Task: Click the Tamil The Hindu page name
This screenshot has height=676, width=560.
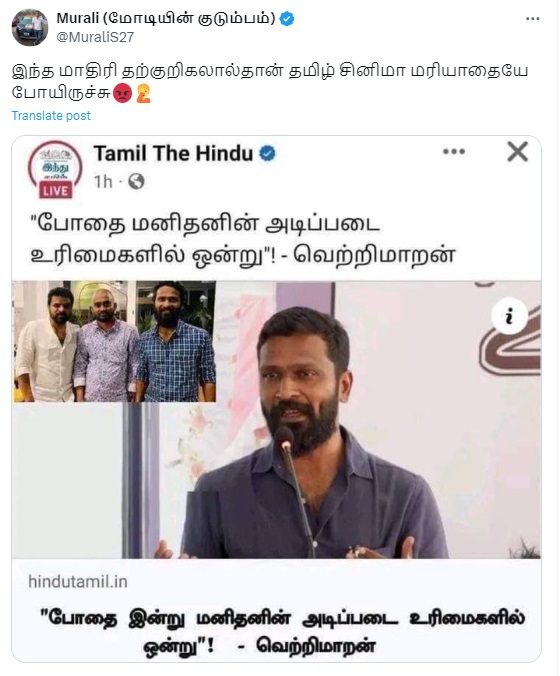Action: click(x=173, y=153)
